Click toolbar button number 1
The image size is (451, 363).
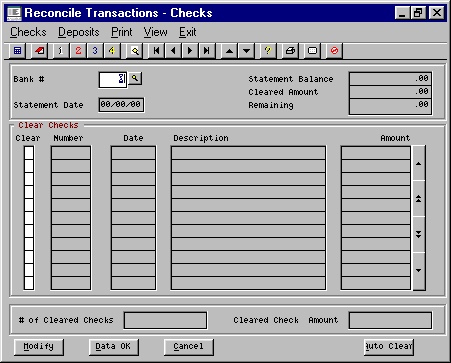click(x=61, y=51)
